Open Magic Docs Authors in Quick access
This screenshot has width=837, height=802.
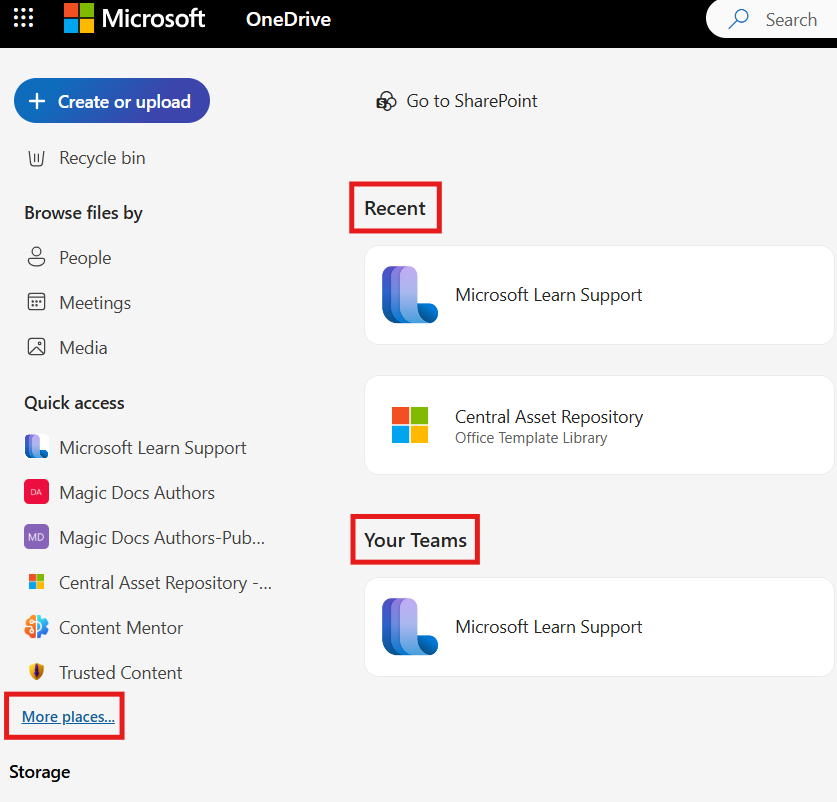pos(120,492)
